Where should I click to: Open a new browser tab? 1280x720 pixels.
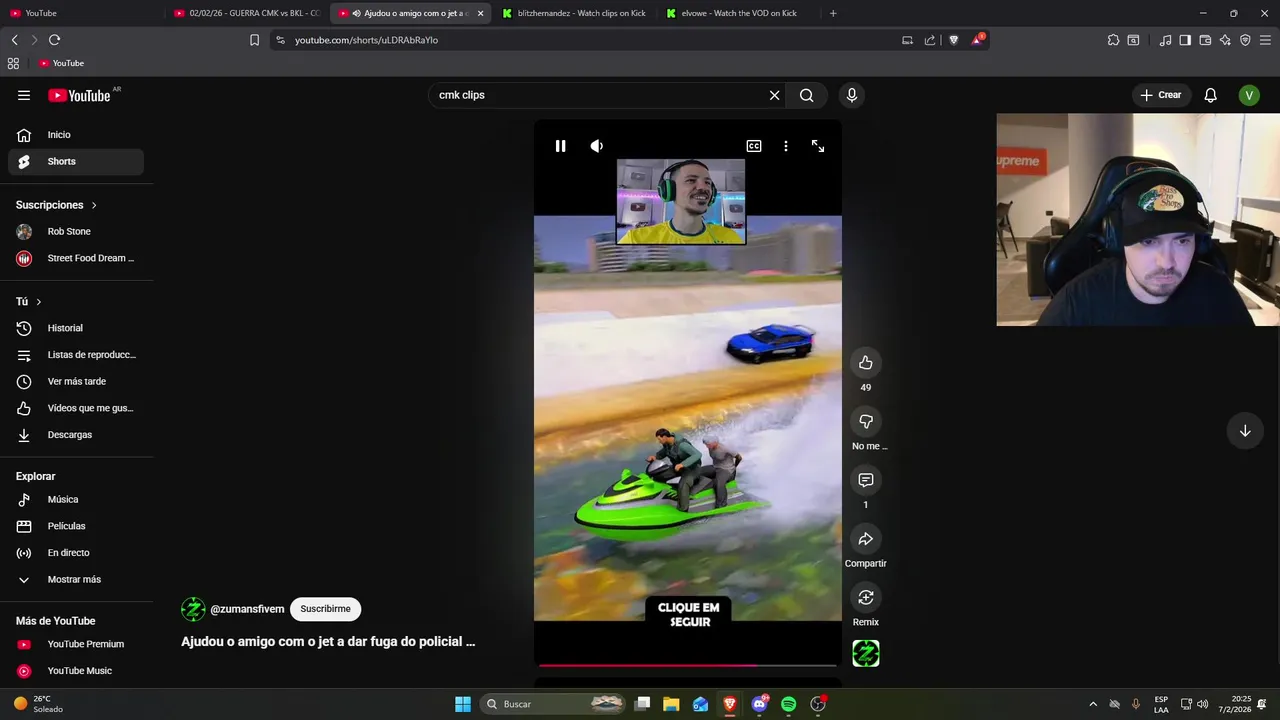coord(833,13)
